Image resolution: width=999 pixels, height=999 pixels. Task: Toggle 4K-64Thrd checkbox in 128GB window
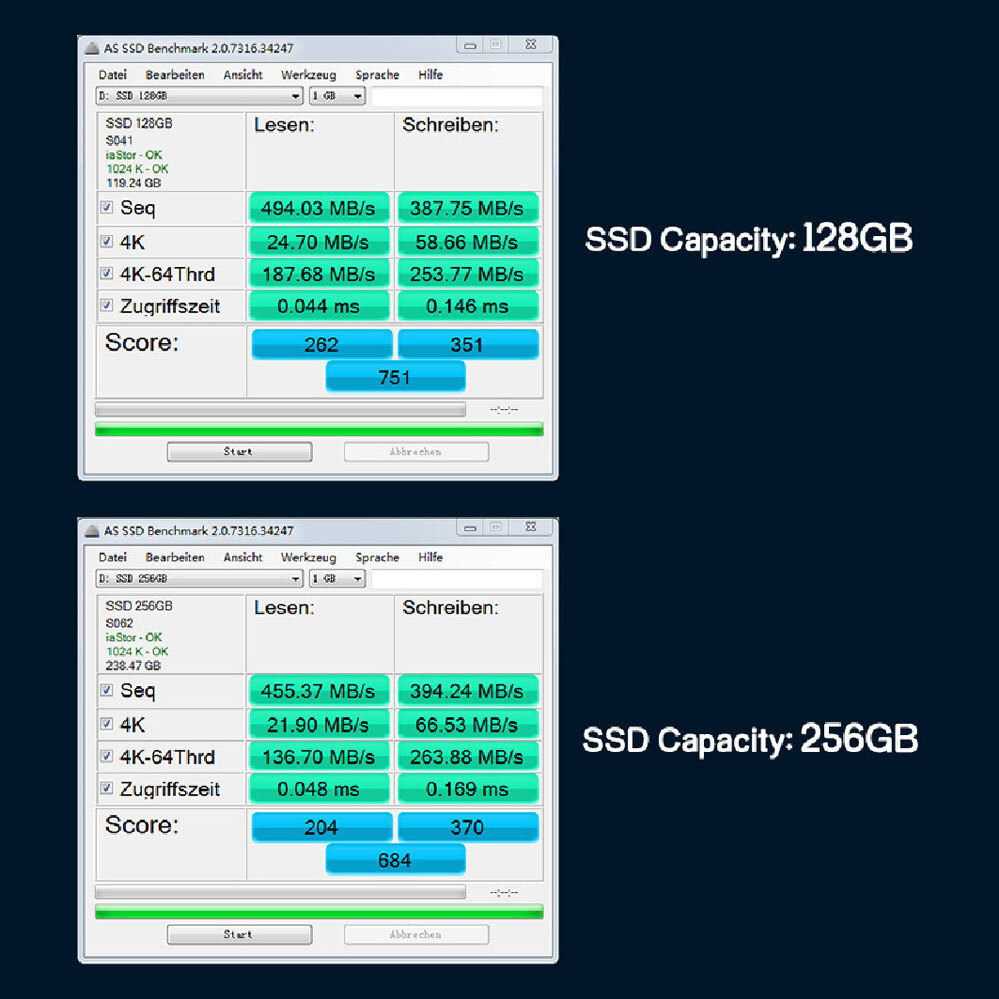[106, 273]
